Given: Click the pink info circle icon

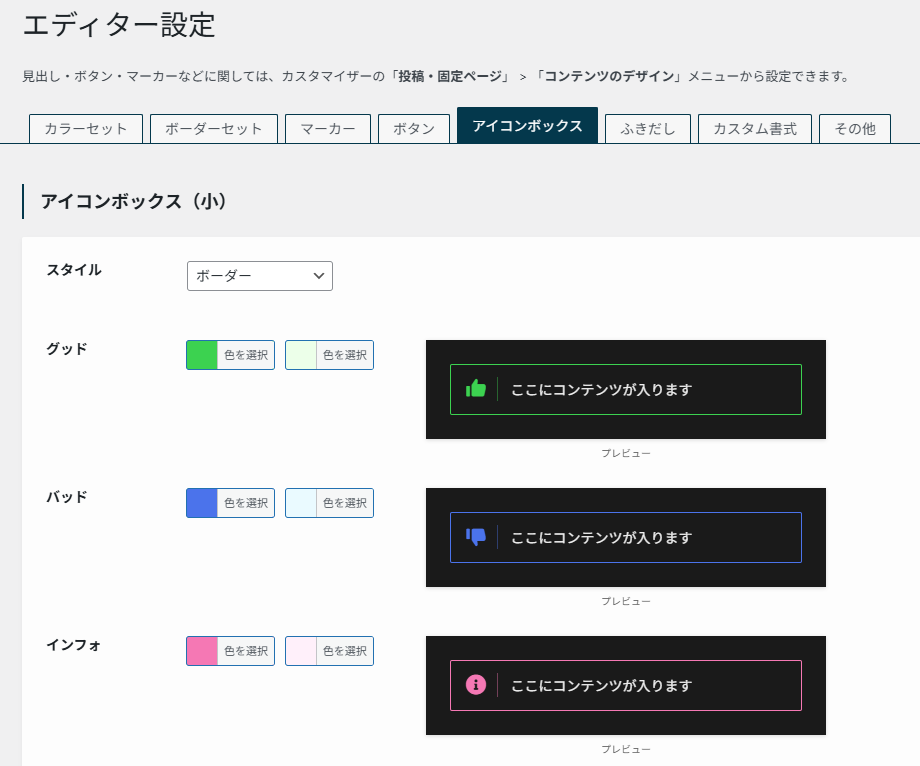Looking at the screenshot, I should (x=476, y=685).
